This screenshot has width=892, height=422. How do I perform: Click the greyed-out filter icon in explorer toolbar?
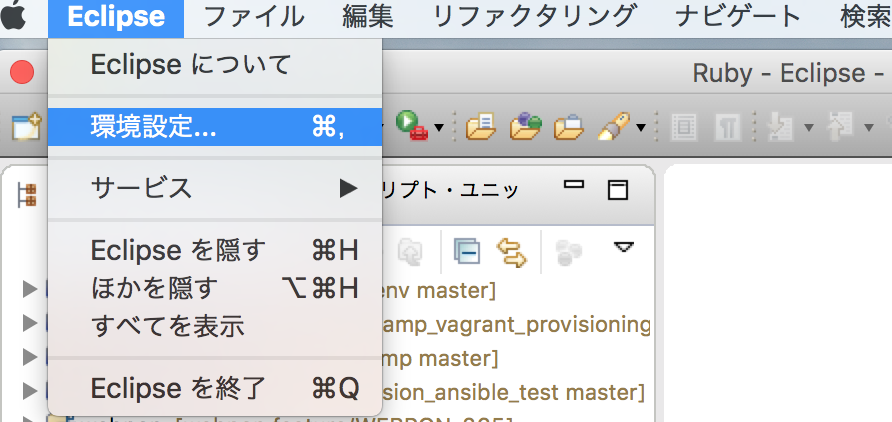tap(569, 253)
